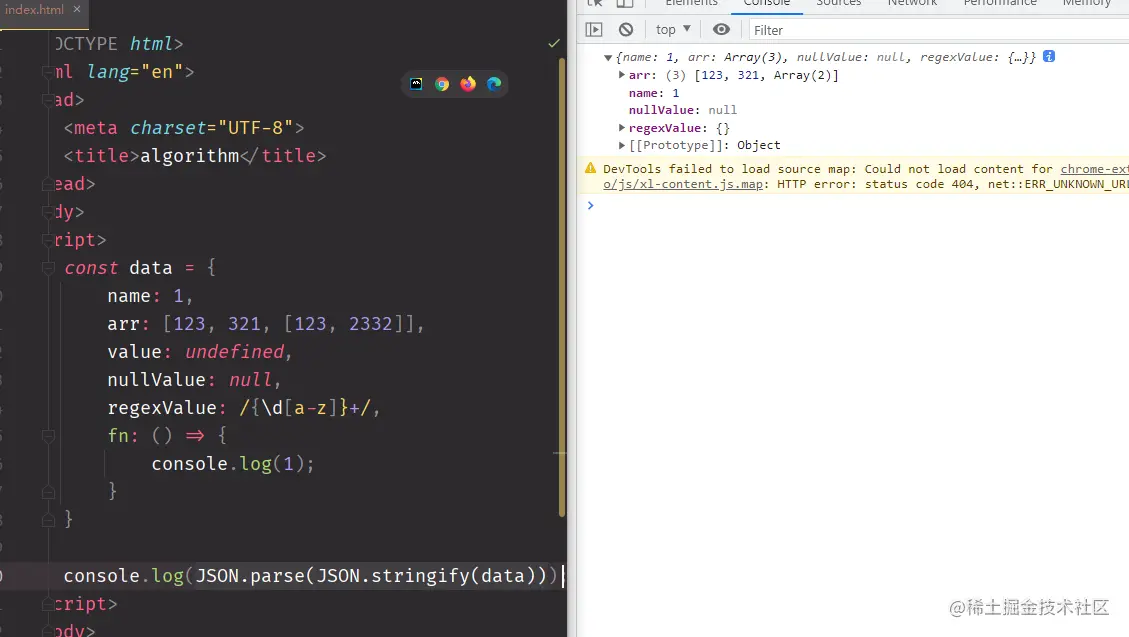Viewport: 1129px width, 637px height.
Task: Switch to the Network DevTools tab
Action: point(912,4)
